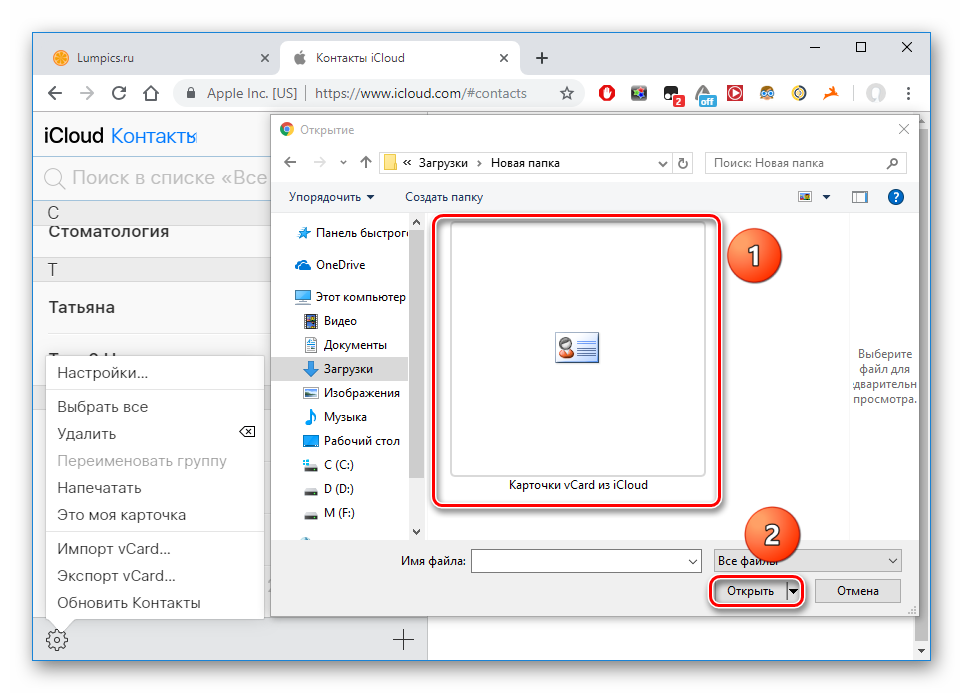Click the Поиск: Новая папка search box
This screenshot has height=693, width=963.
[805, 163]
